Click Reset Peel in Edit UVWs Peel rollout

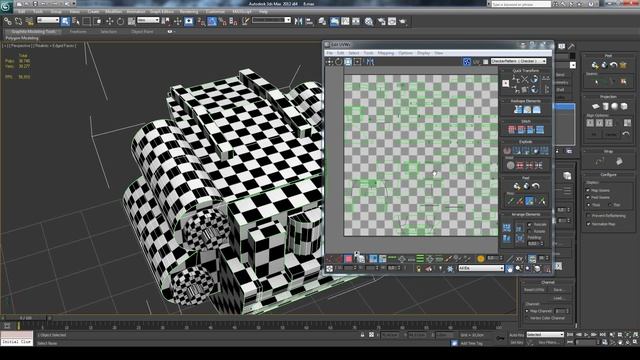pos(536,186)
